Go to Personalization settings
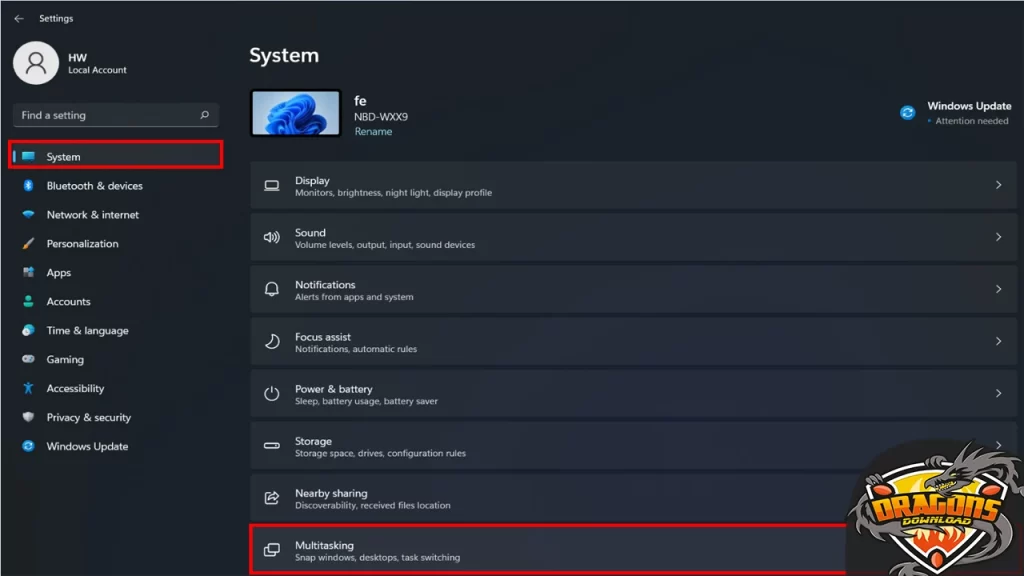 (x=82, y=244)
